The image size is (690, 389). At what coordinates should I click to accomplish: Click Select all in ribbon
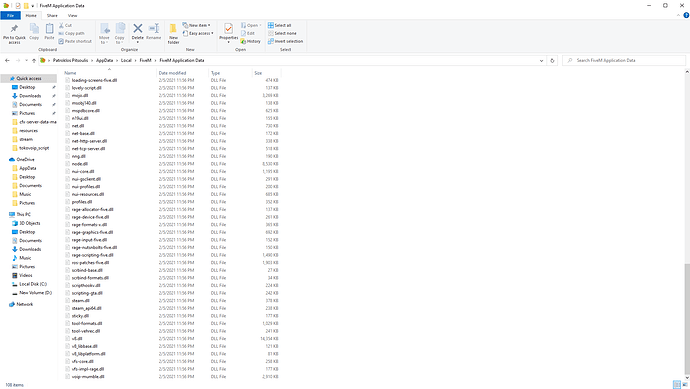(279, 26)
